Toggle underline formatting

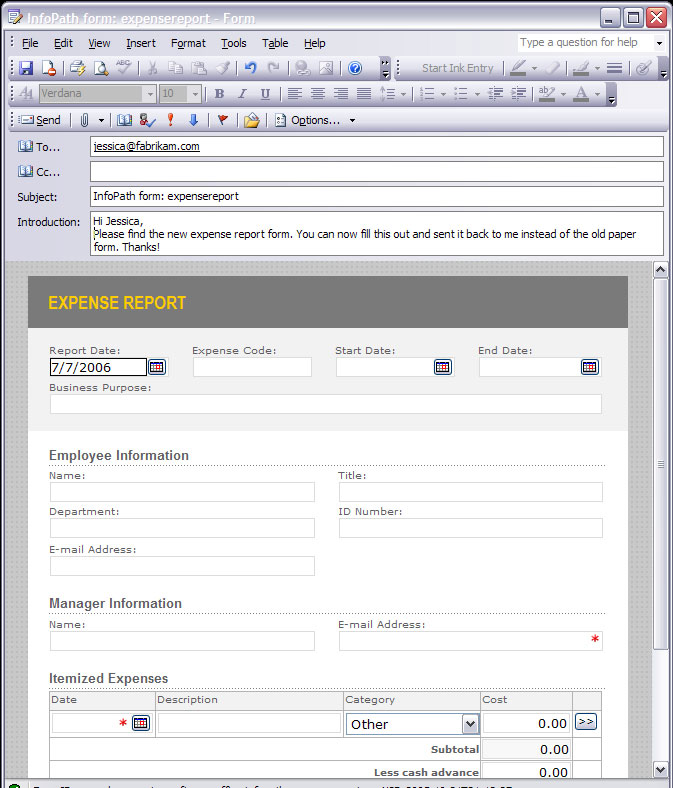(x=265, y=94)
